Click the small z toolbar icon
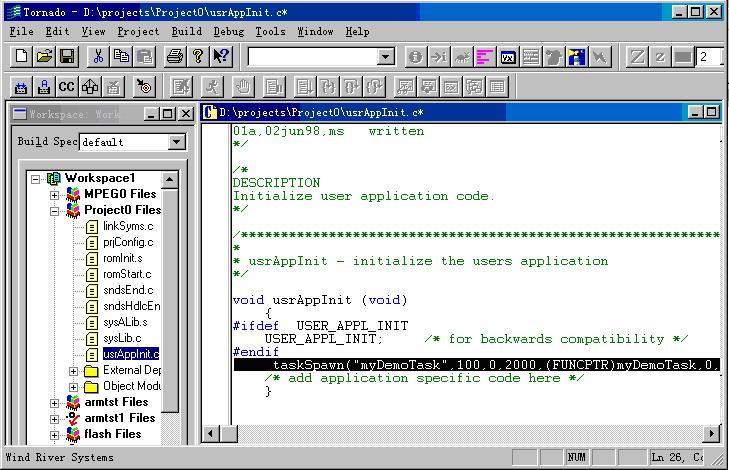Image resolution: width=729 pixels, height=470 pixels. (x=660, y=57)
